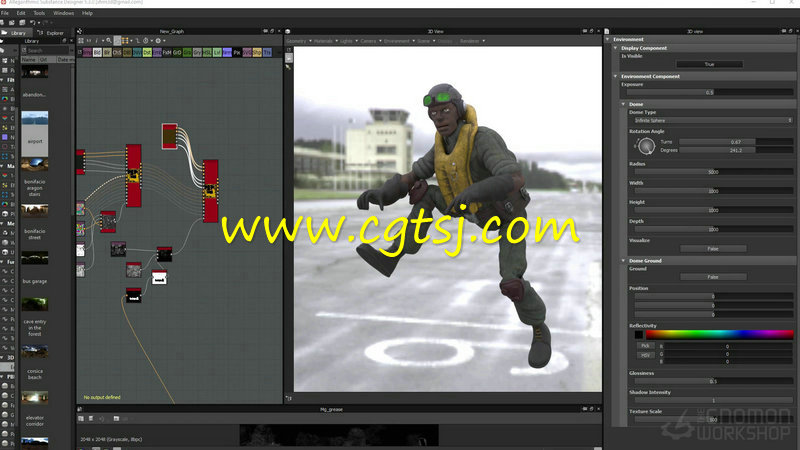Collapse the Environment section

pyautogui.click(x=608, y=39)
